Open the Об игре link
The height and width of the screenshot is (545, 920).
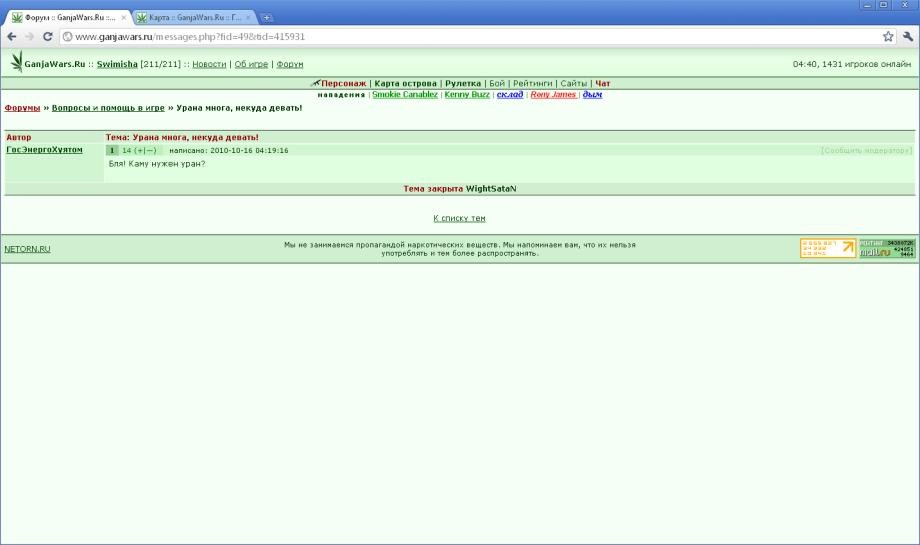click(251, 64)
